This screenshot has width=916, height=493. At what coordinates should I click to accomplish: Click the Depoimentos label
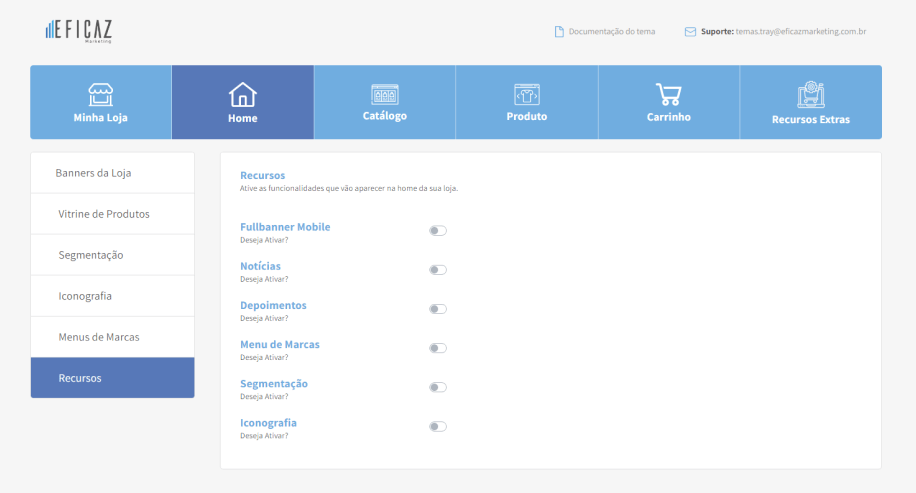(x=273, y=305)
